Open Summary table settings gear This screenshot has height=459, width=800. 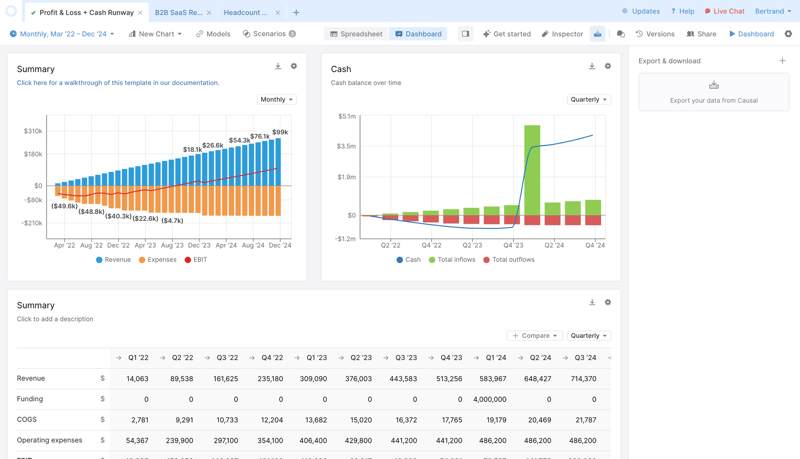pos(608,303)
